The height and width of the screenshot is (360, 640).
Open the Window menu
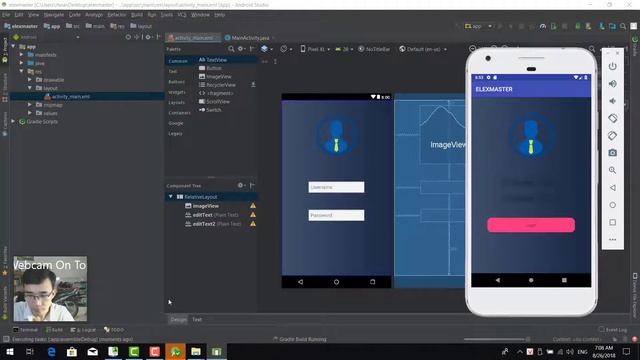pyautogui.click(x=200, y=15)
